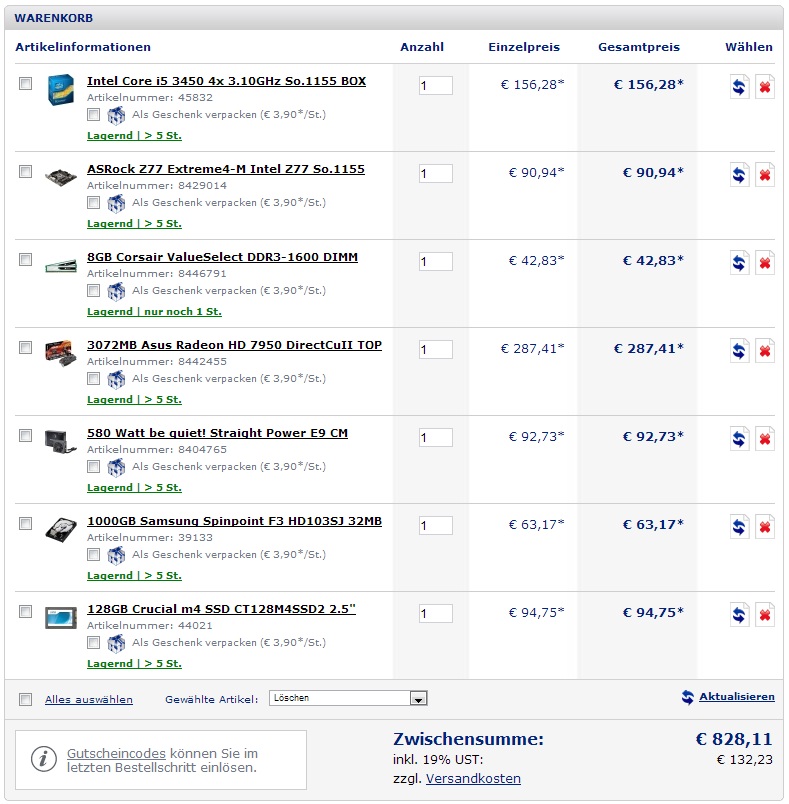Click refresh icon for Crucial m4 SSD
Viewport: 789px width, 804px height.
(x=739, y=615)
